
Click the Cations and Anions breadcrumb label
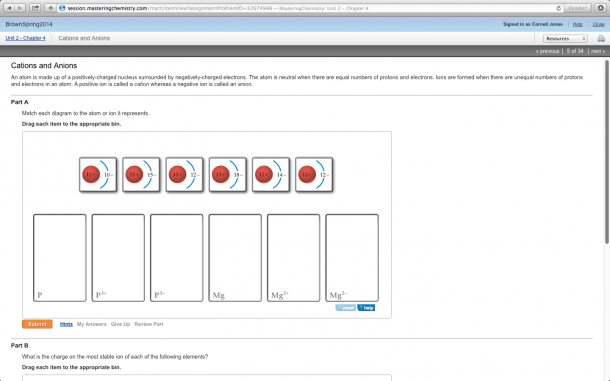point(84,38)
